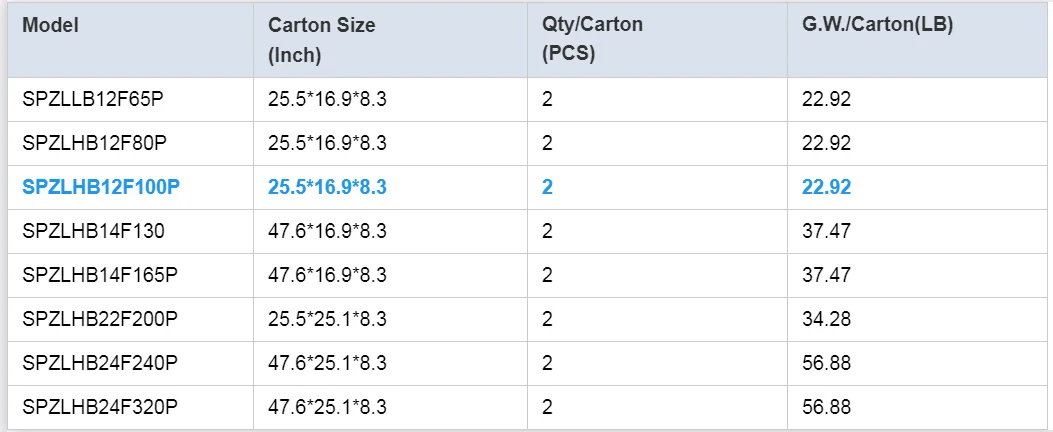Click the Qty/Carton (PCS) header
Screen dimensions: 1053x432
click(592, 40)
